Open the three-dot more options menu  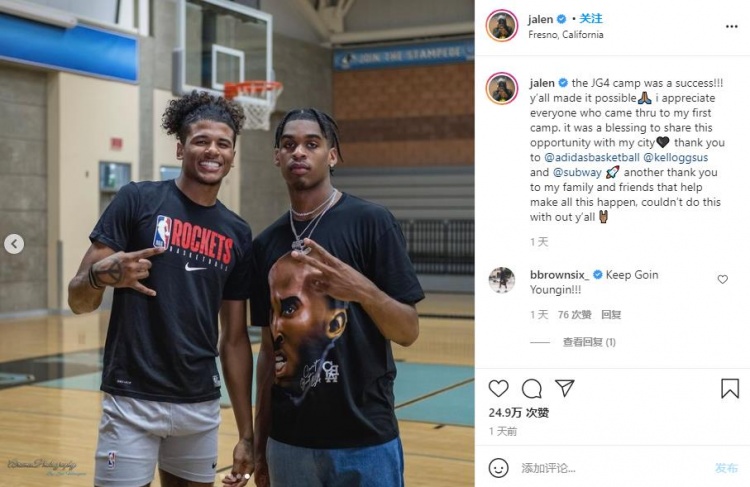731,26
